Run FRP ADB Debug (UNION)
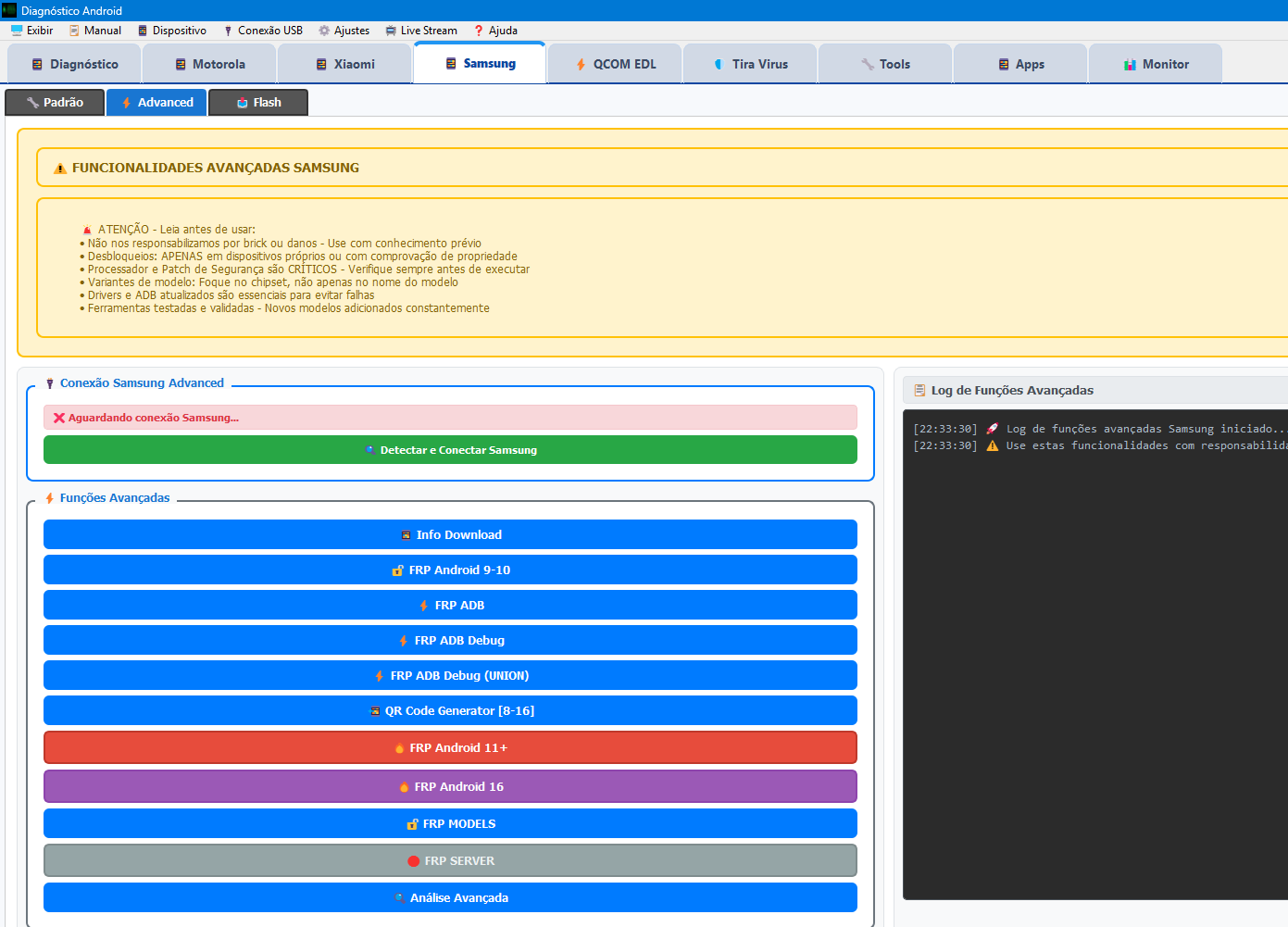This screenshot has height=927, width=1288. [450, 675]
